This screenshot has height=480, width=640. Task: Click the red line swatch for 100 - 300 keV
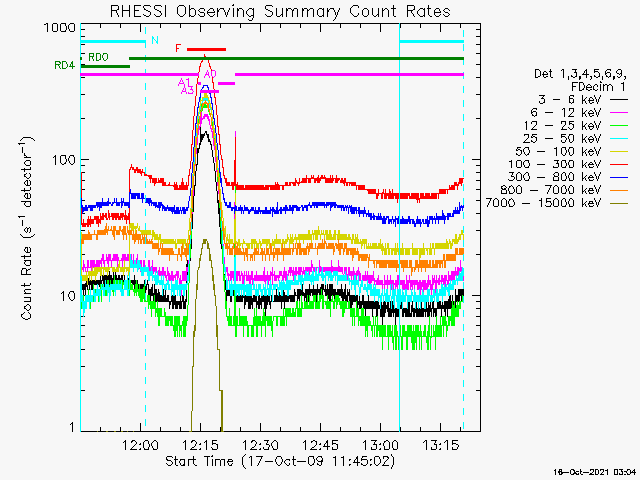[x=619, y=164]
